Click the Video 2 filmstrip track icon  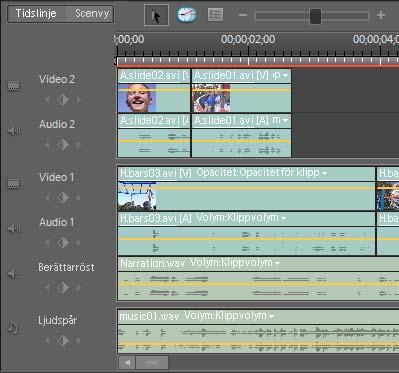point(14,86)
